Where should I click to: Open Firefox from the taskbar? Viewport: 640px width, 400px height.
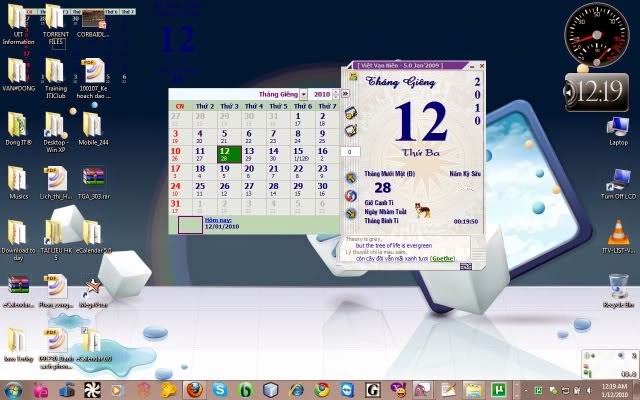(x=195, y=389)
